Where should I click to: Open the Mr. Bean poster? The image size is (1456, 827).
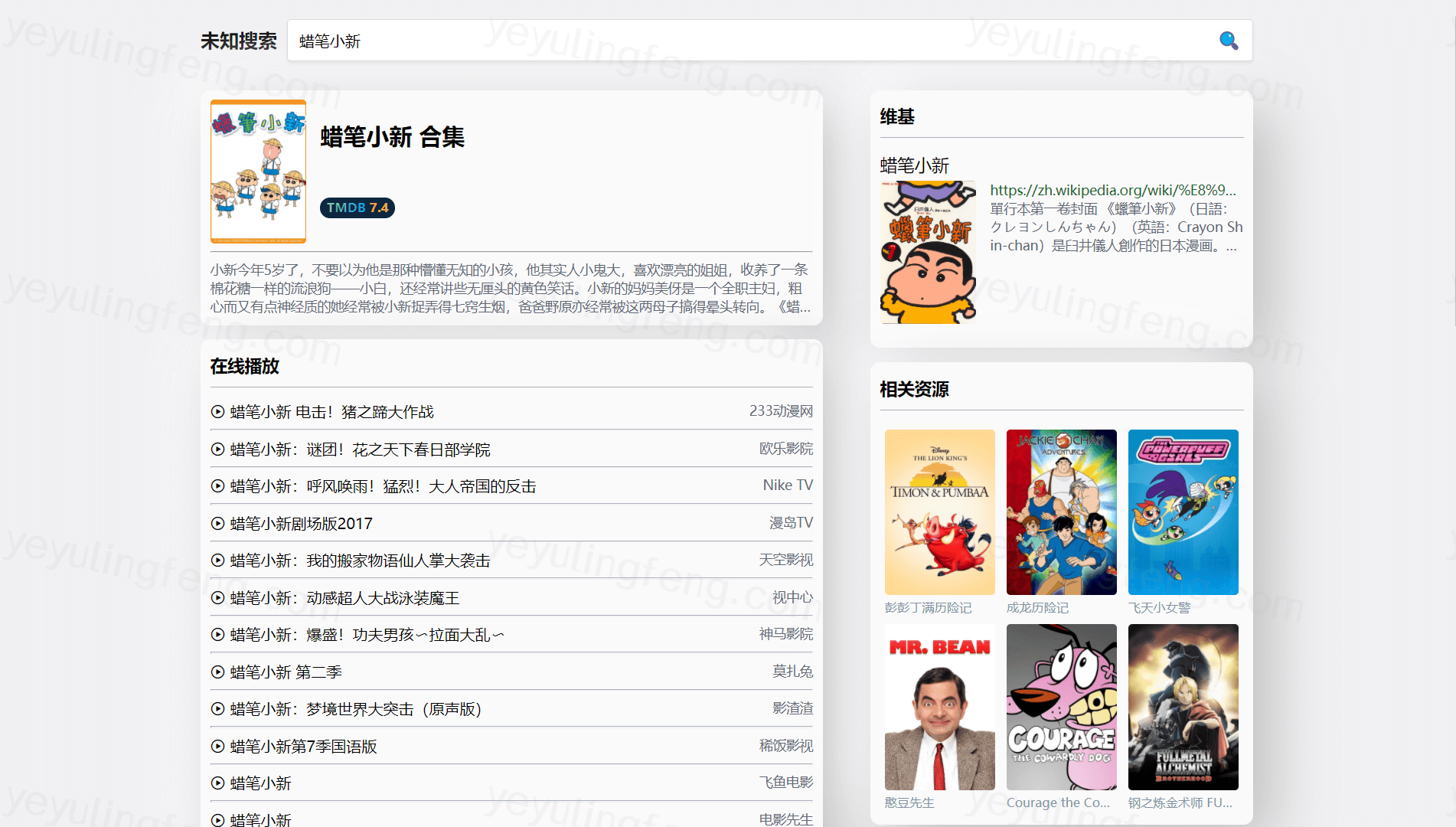[940, 707]
